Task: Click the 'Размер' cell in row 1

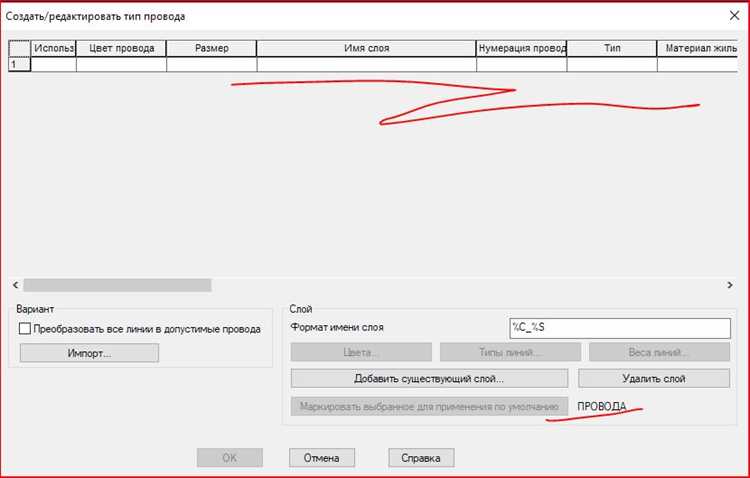Action: pyautogui.click(x=211, y=64)
